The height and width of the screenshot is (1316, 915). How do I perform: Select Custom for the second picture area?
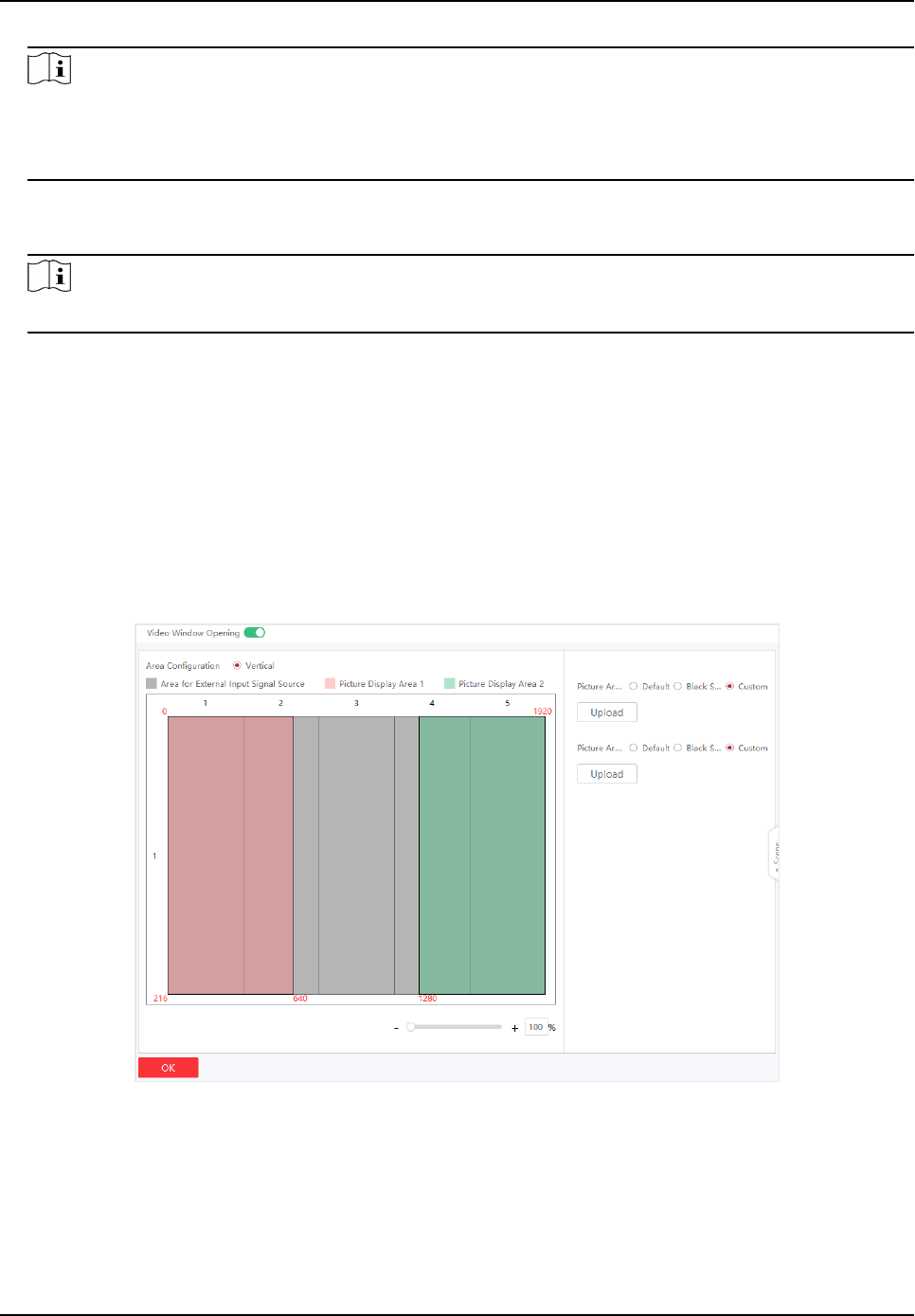(729, 748)
